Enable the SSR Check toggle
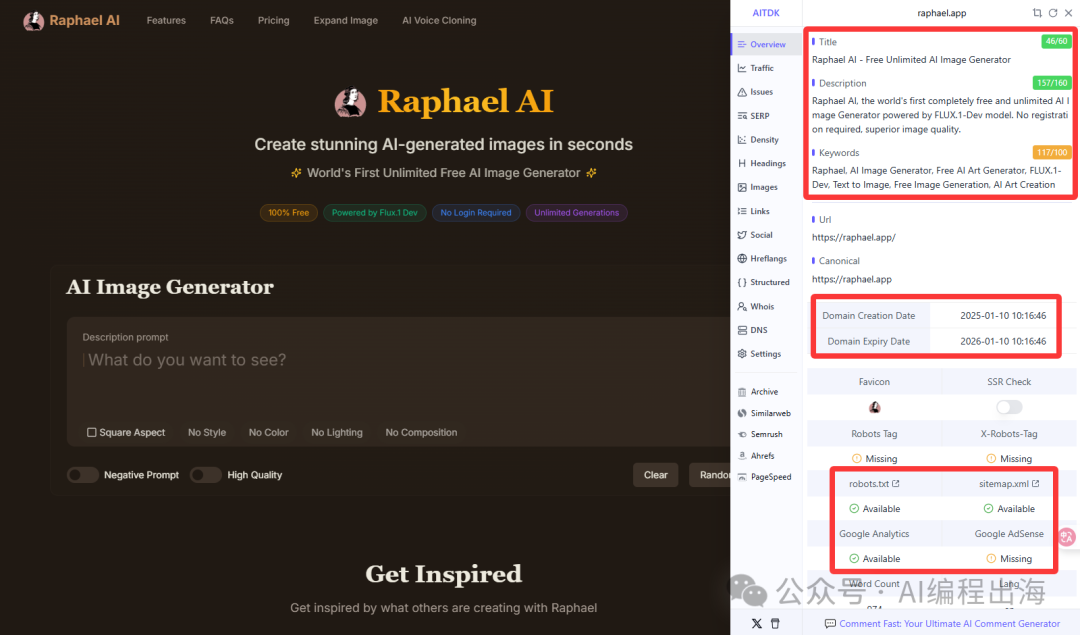1080x635 pixels. [x=1009, y=407]
